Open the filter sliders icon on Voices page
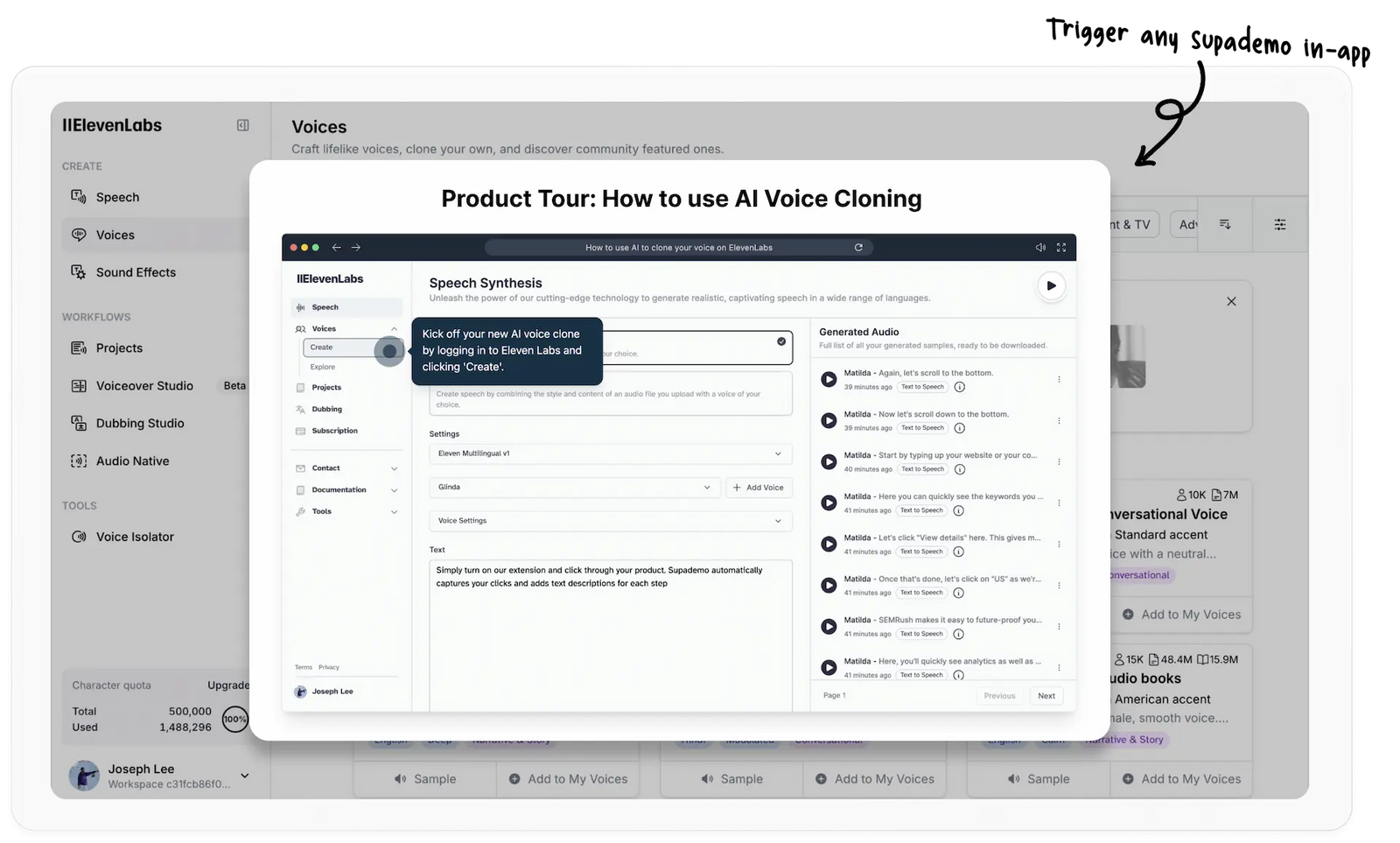Image resolution: width=1400 pixels, height=843 pixels. [x=1279, y=225]
